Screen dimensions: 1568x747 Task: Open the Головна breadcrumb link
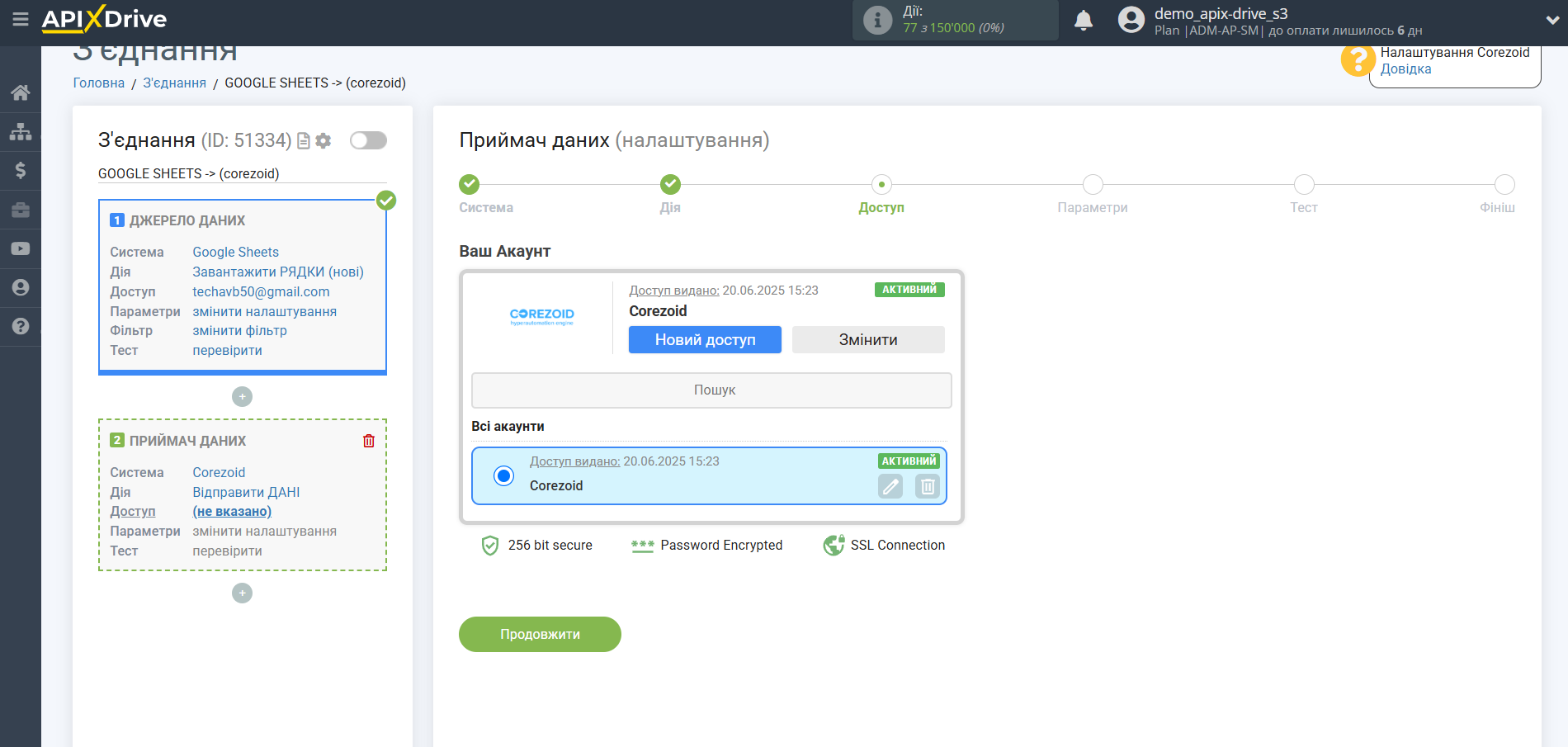(99, 83)
